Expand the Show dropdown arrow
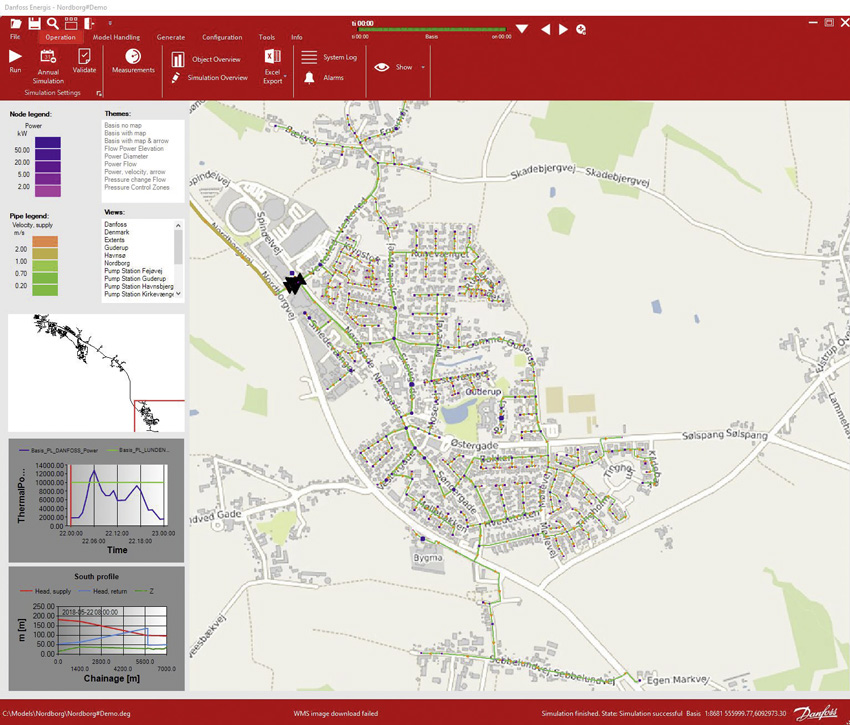850x725 pixels. tap(423, 67)
